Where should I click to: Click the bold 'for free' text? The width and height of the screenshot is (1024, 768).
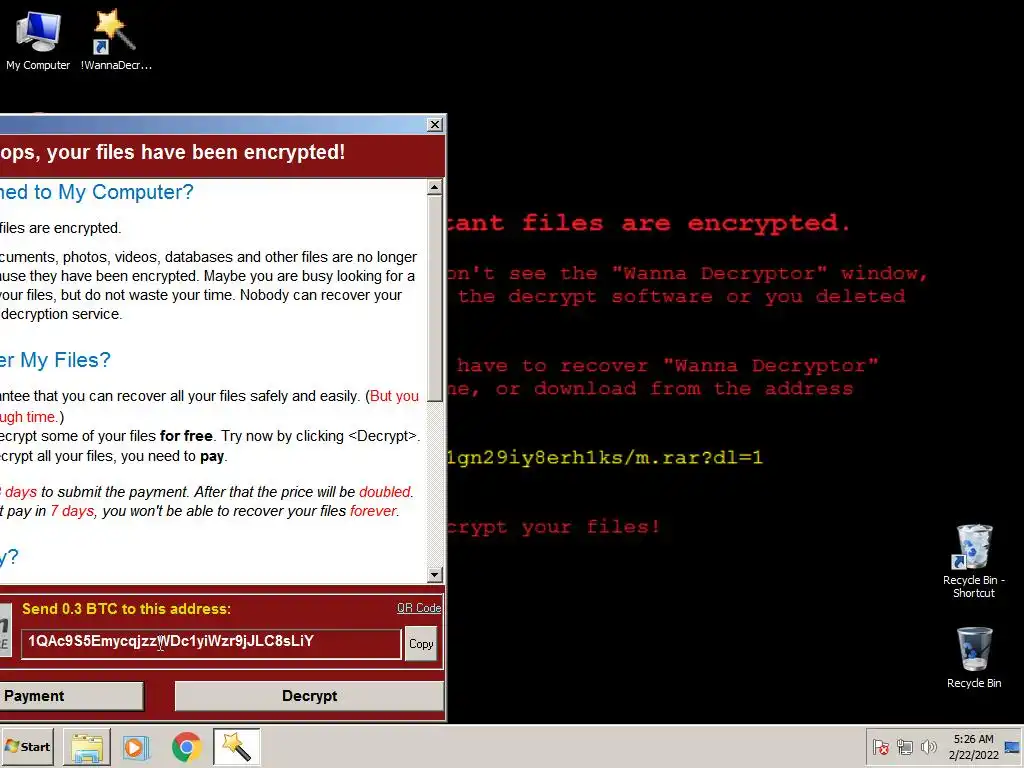tap(186, 436)
